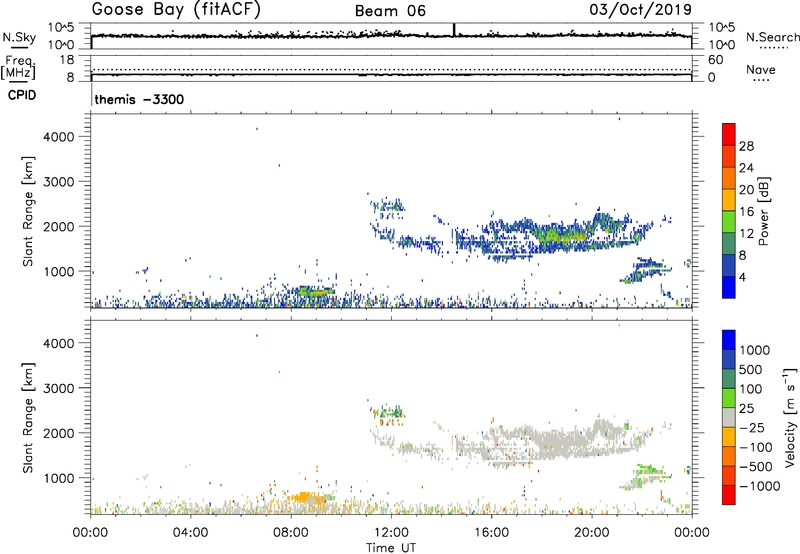Viewport: 800px width, 554px height.
Task: Select the Beam 06 label
Action: tap(390, 11)
